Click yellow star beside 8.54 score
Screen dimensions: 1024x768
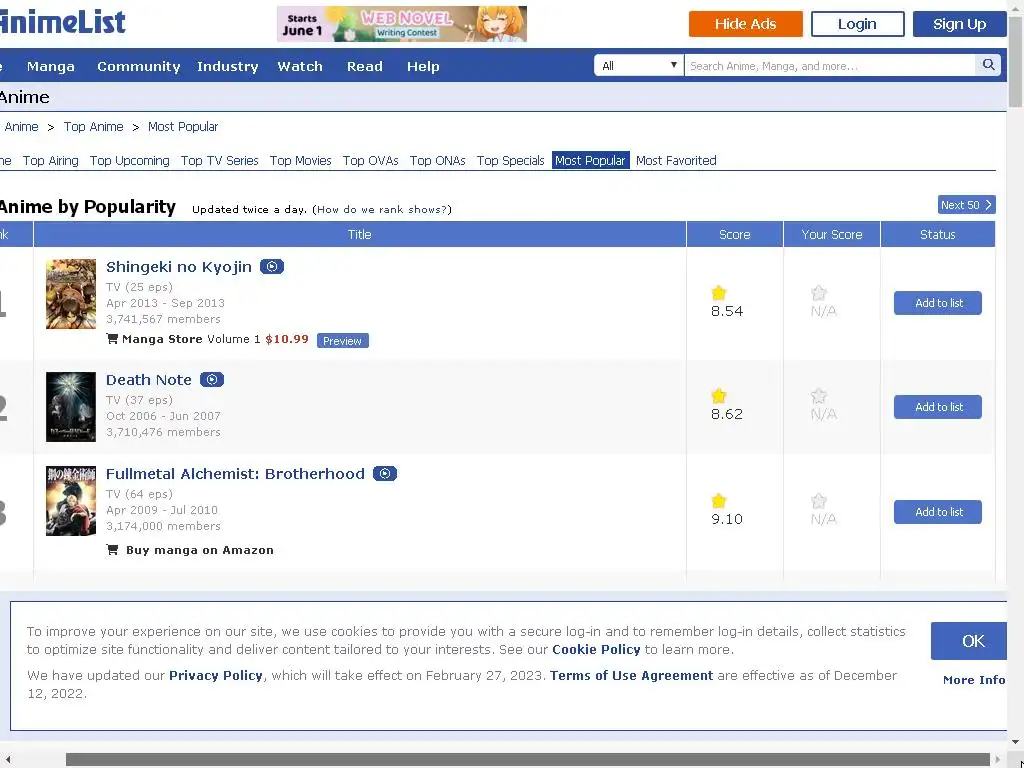[x=718, y=293]
